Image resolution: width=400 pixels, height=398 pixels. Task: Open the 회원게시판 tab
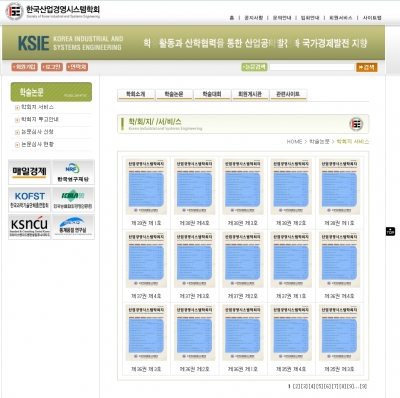pos(250,95)
